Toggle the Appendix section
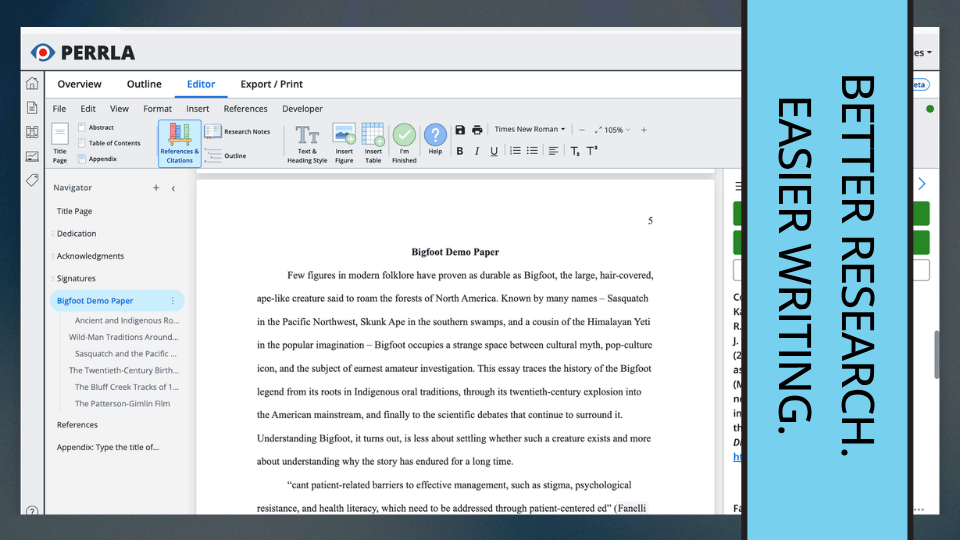This screenshot has height=540, width=960. click(97, 159)
